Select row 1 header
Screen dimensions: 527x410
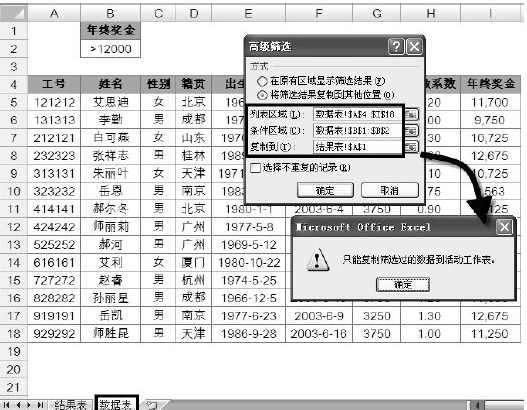pyautogui.click(x=13, y=31)
